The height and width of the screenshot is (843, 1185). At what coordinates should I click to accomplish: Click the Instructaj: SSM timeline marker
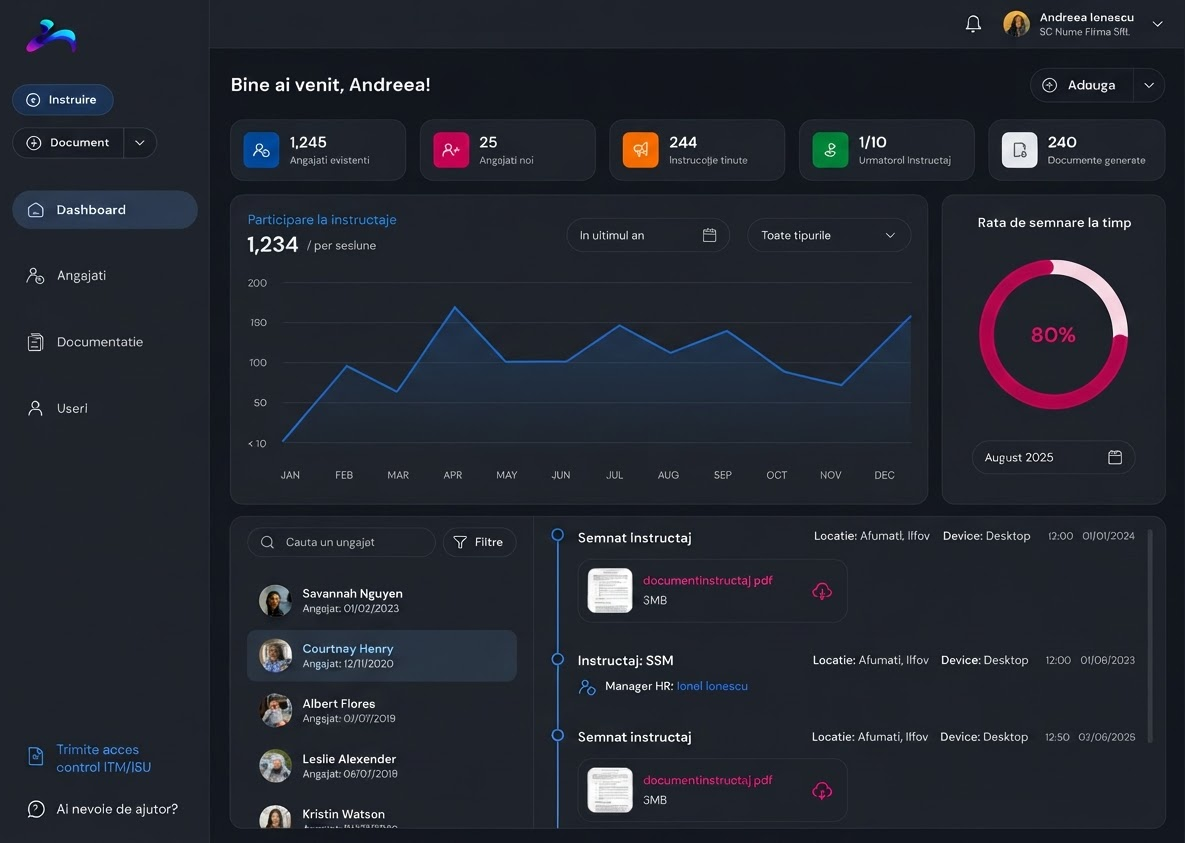[x=558, y=659]
